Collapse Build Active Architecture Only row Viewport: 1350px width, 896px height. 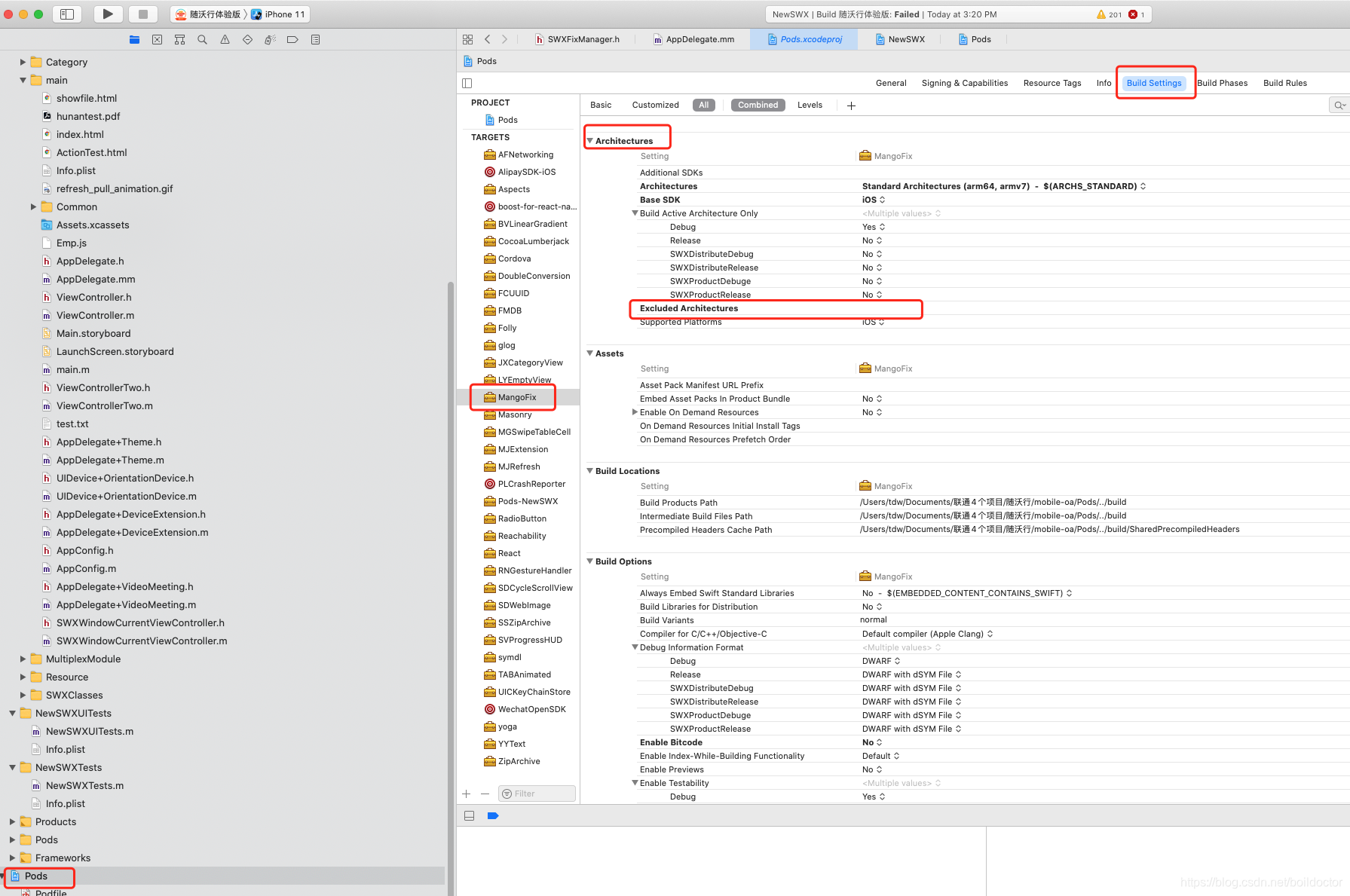point(635,213)
